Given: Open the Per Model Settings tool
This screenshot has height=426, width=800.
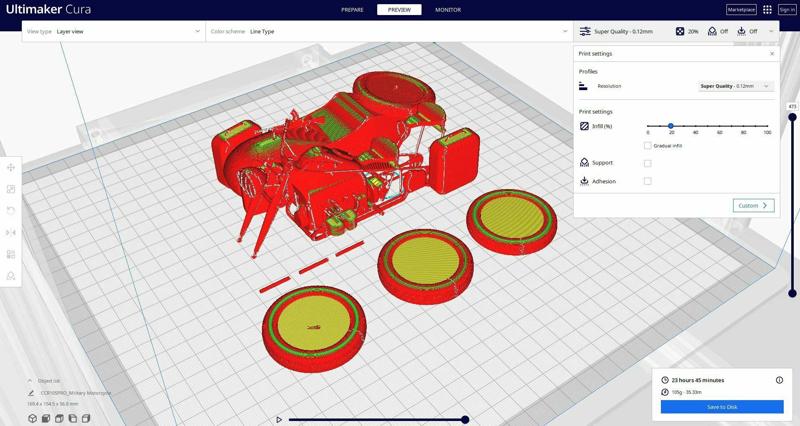Looking at the screenshot, I should (x=11, y=254).
